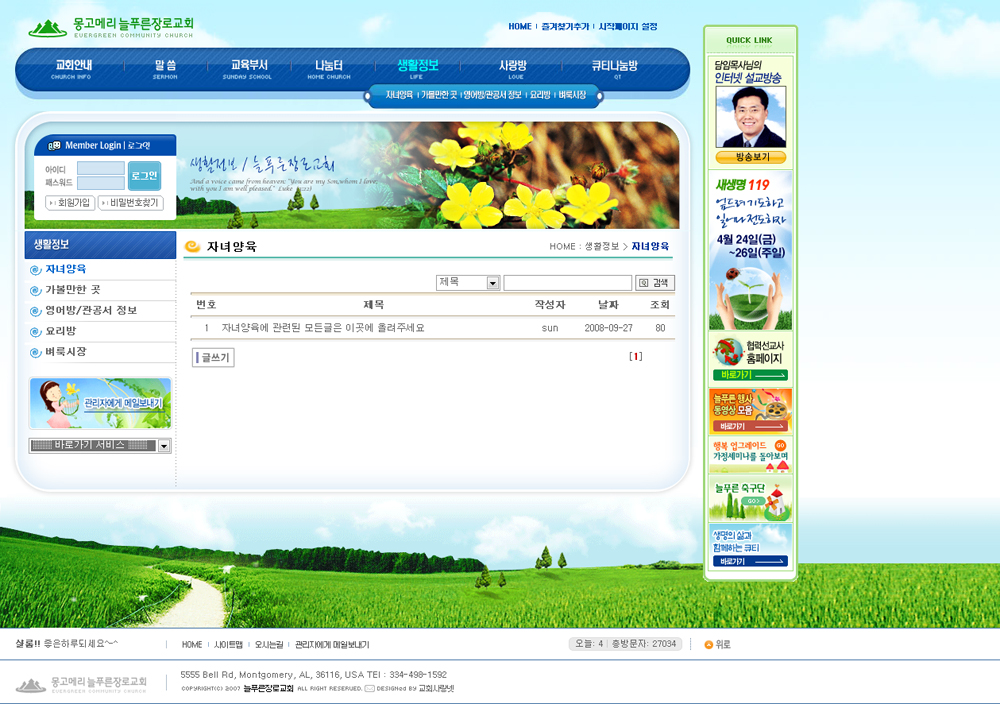Select 요리방 in the left sidebar
The height and width of the screenshot is (704, 1000).
[x=61, y=331]
